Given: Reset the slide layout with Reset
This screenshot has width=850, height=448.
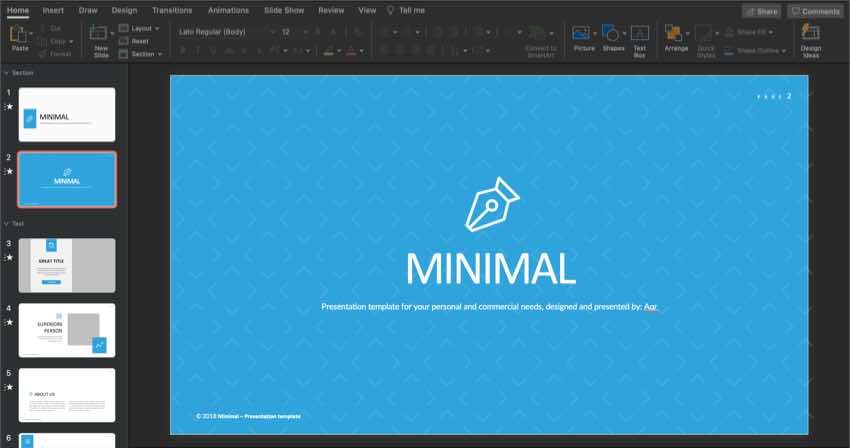Looking at the screenshot, I should [x=139, y=42].
